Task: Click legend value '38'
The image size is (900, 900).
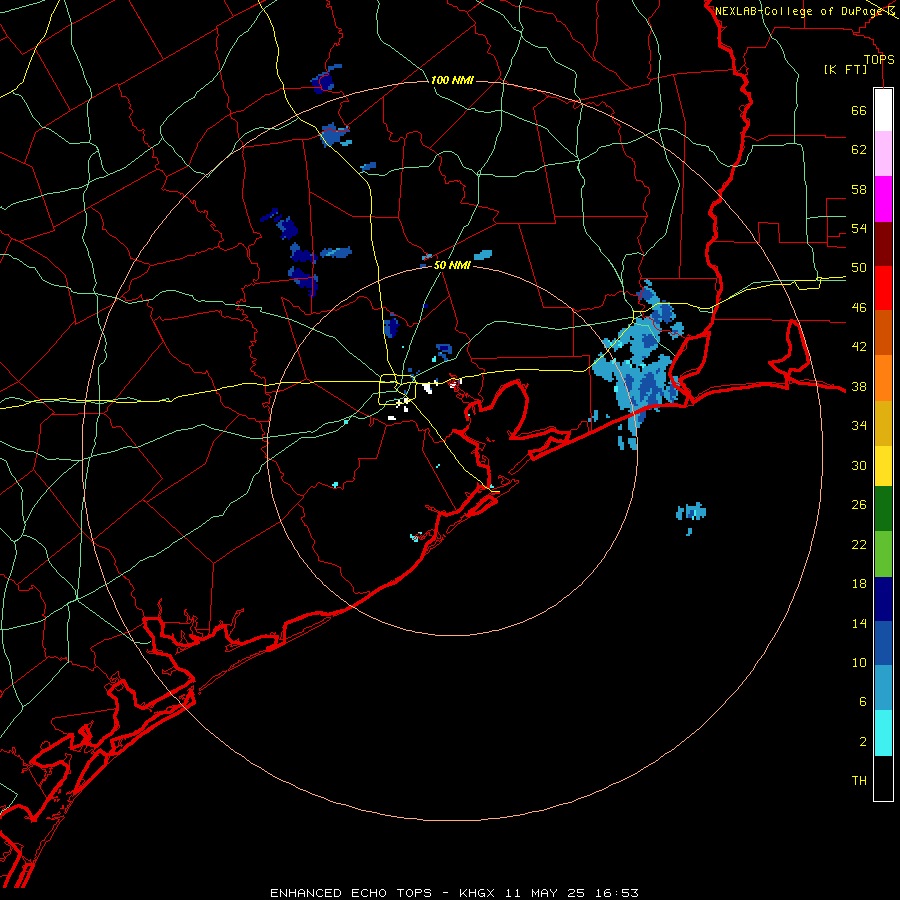Action: tap(859, 387)
